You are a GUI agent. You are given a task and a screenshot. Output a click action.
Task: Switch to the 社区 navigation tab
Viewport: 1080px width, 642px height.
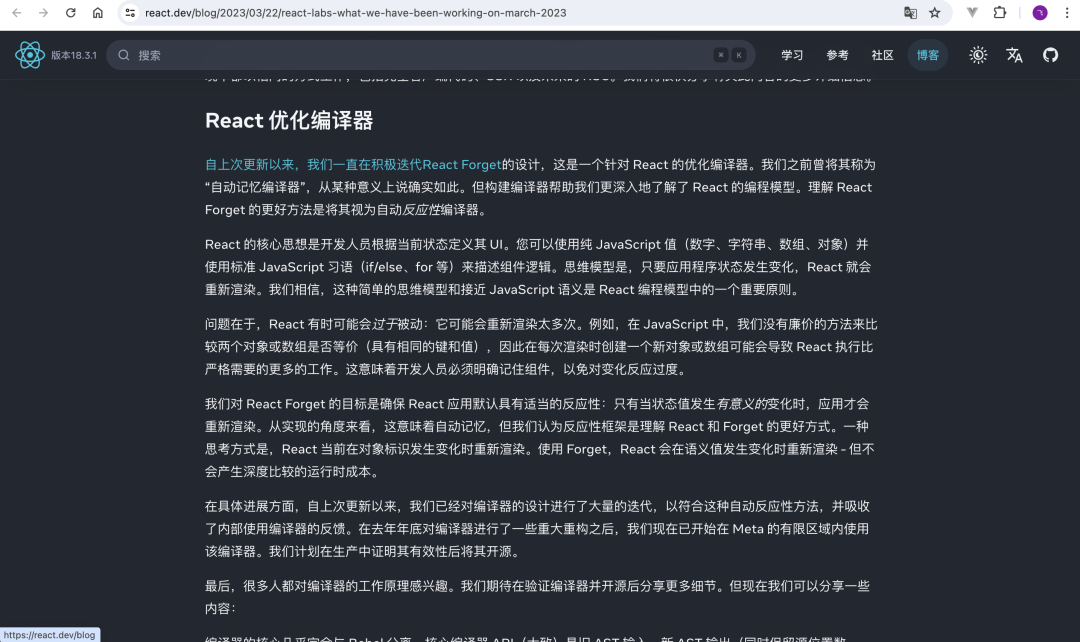click(x=882, y=55)
